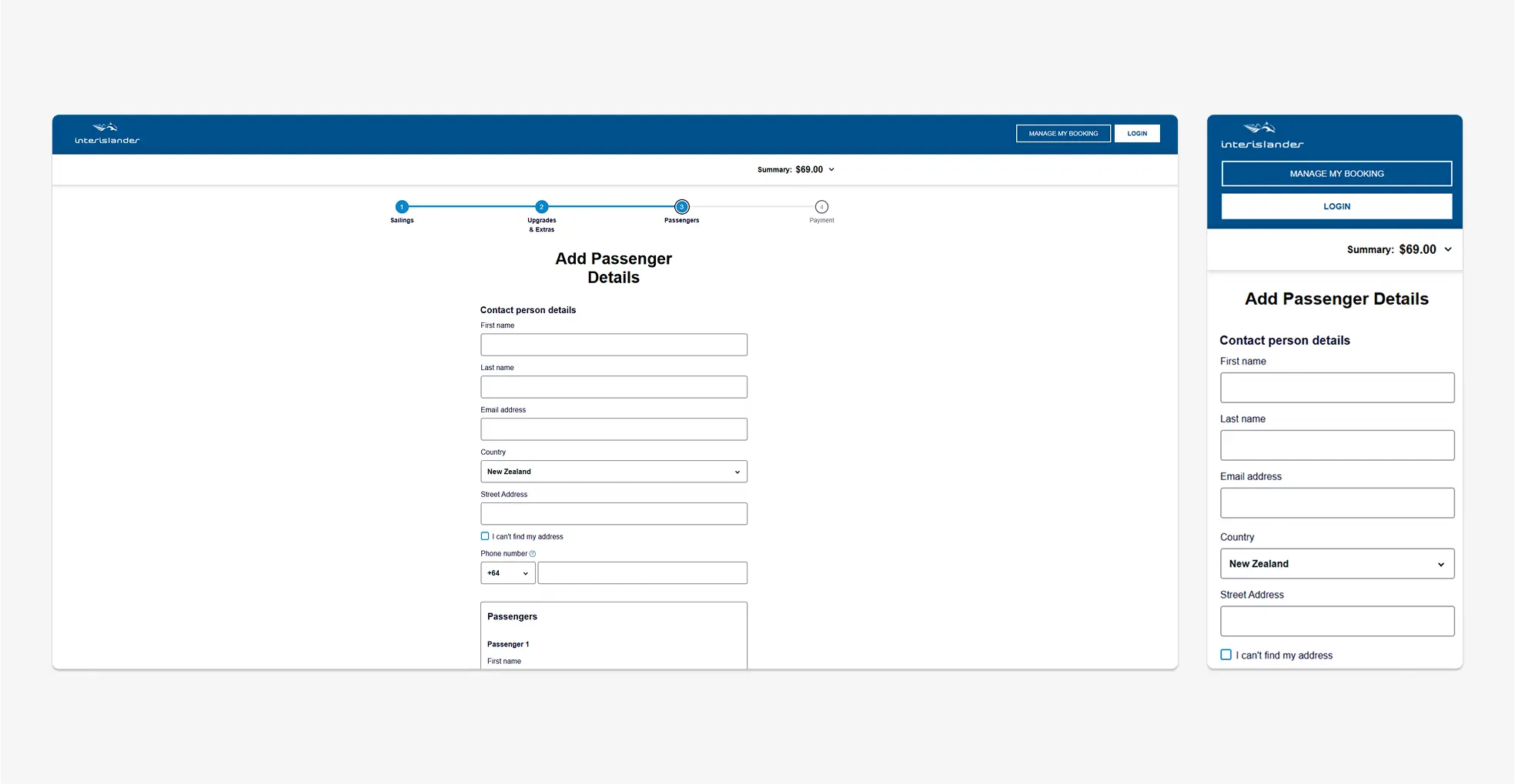
Task: Click the Interislander logo in desktop view
Action: point(107,134)
